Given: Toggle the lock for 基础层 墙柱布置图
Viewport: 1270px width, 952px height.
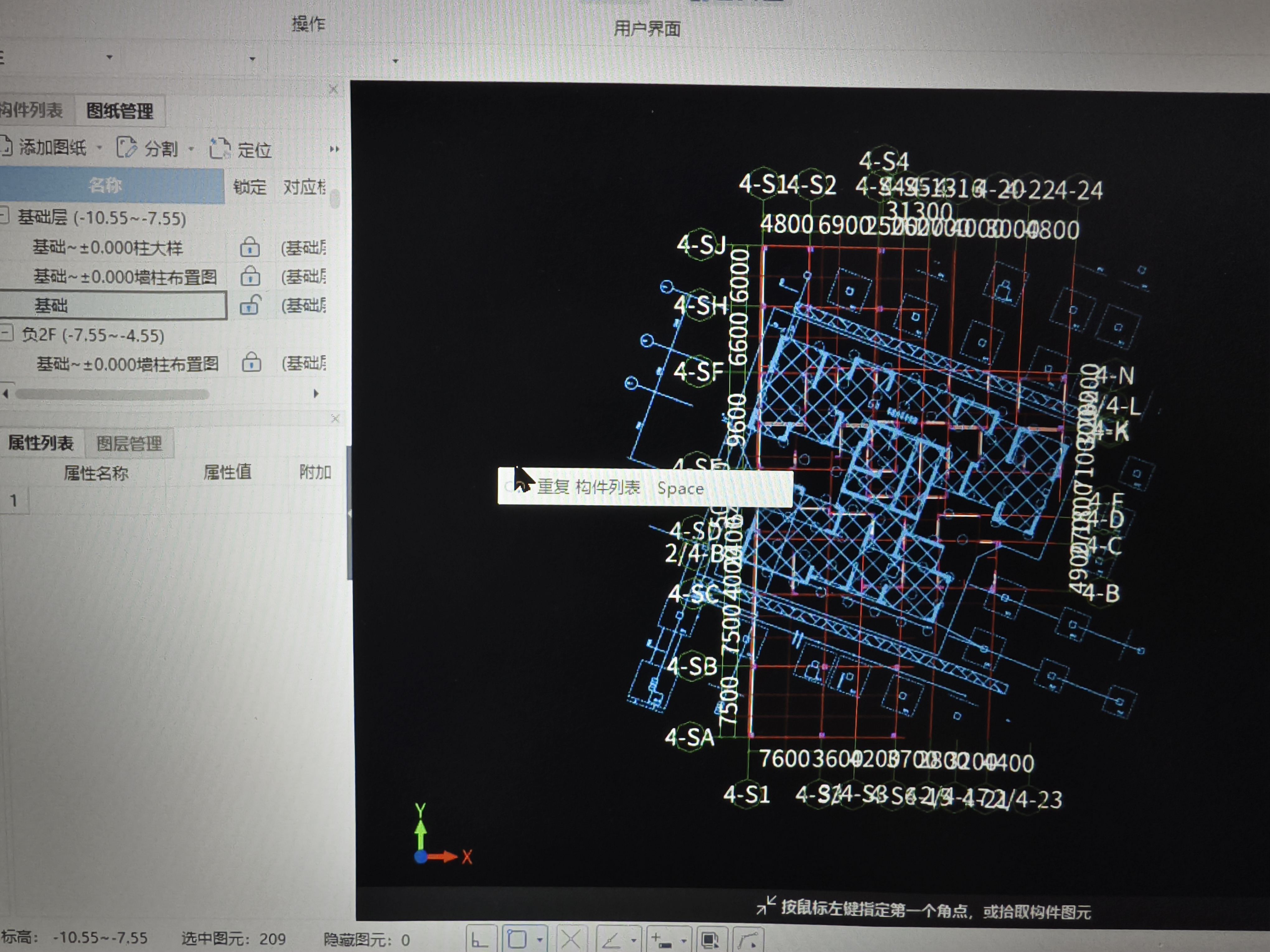Looking at the screenshot, I should tap(250, 276).
